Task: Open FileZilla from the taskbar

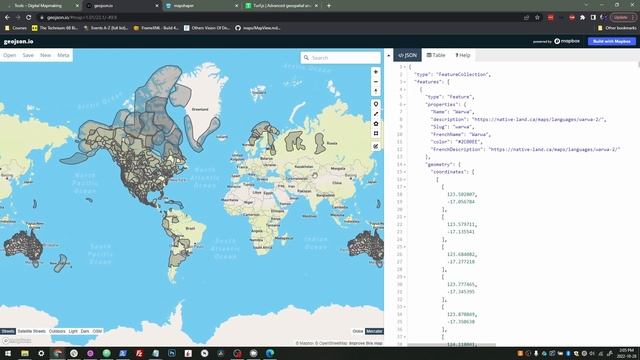Action: pos(139,353)
